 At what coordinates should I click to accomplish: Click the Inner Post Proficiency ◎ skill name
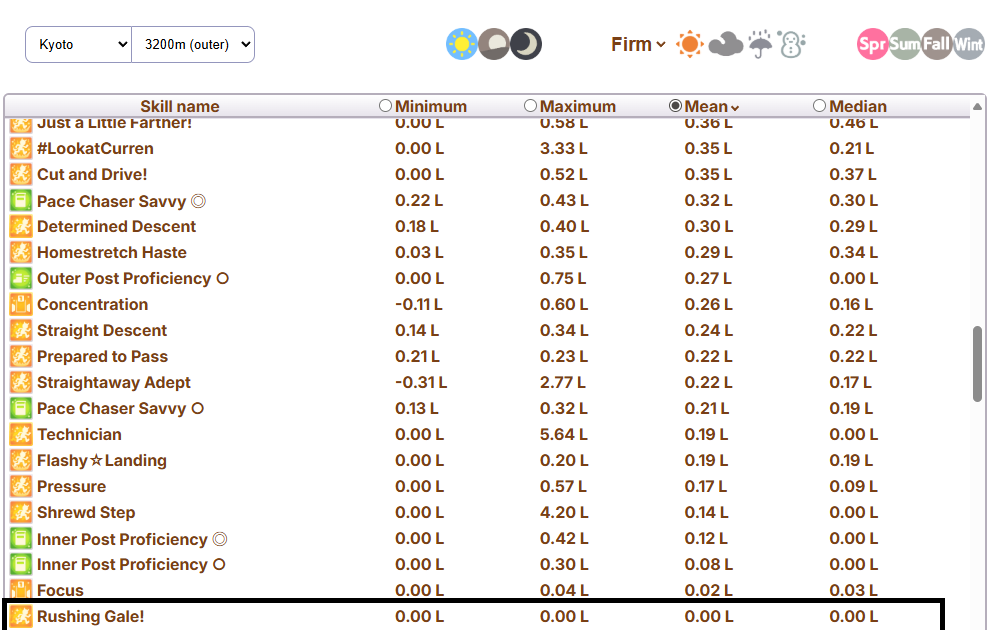pyautogui.click(x=132, y=539)
